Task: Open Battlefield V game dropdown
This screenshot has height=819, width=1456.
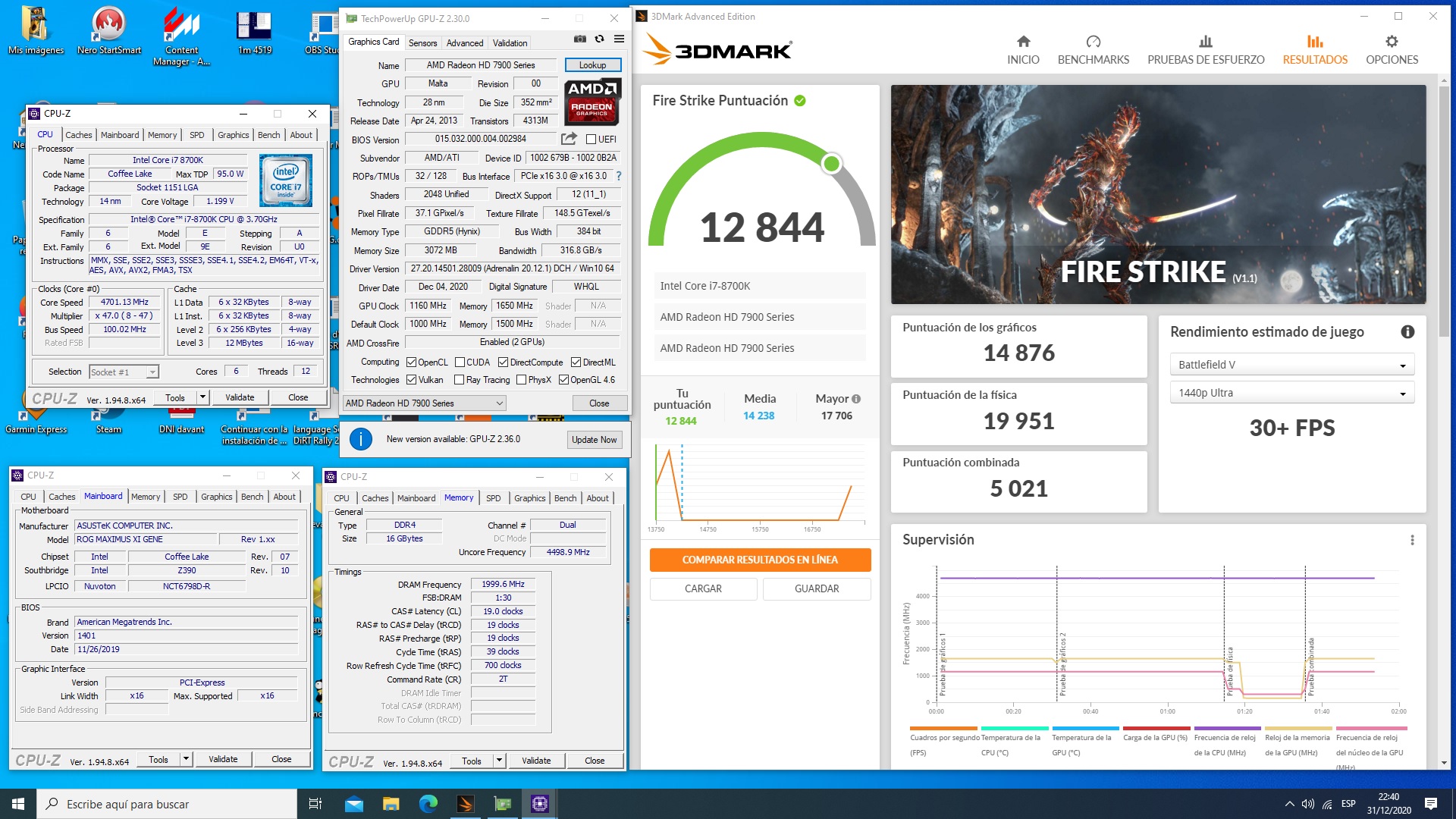Action: point(1291,365)
